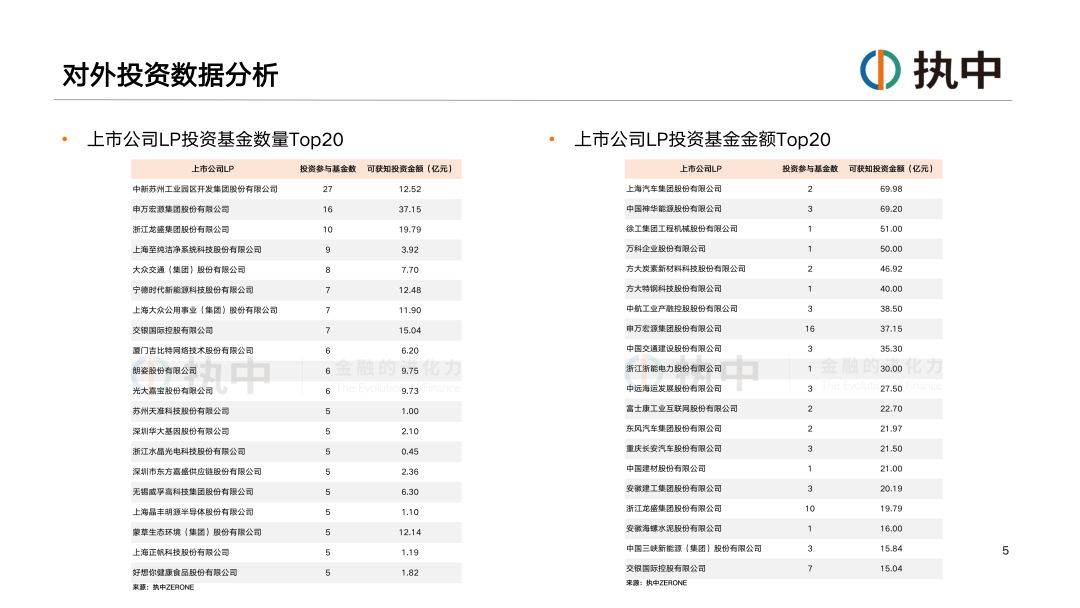
Task: Select heading 上市公司LP投资基金金额Top20
Action: (x=702, y=139)
